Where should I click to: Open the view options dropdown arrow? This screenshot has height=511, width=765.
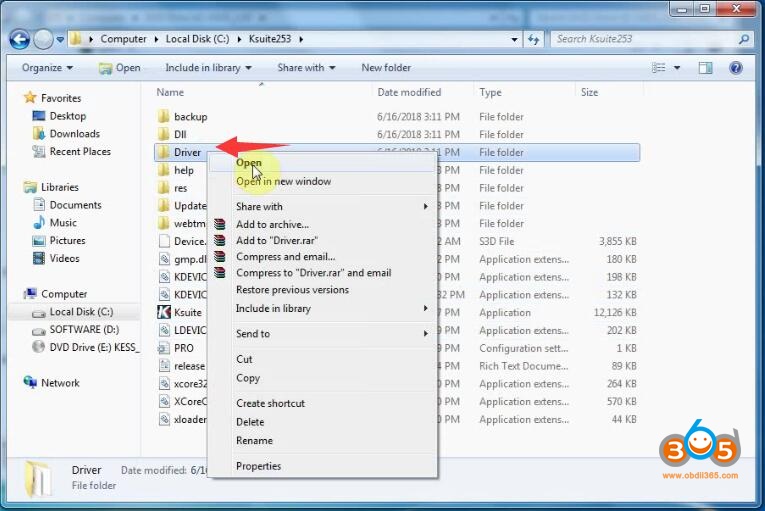point(677,68)
